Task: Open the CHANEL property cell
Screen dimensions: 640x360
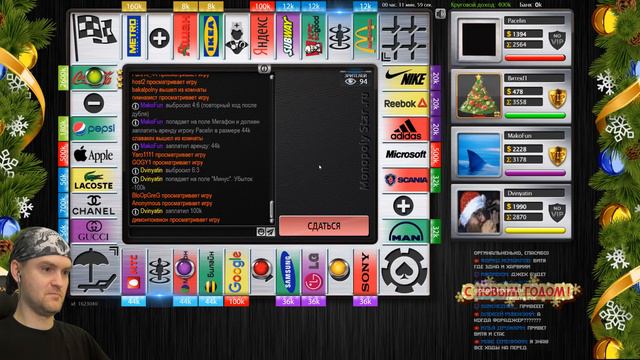Action: 94,206
